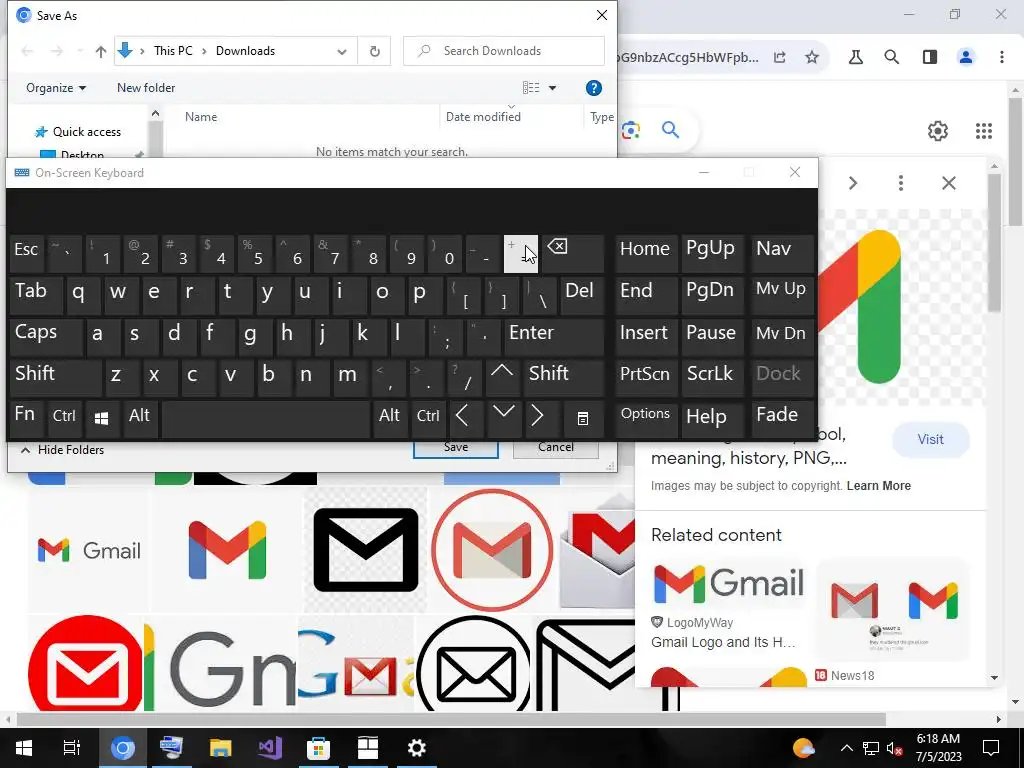1024x768 pixels.
Task: Sort by the Name column header
Action: [x=200, y=117]
